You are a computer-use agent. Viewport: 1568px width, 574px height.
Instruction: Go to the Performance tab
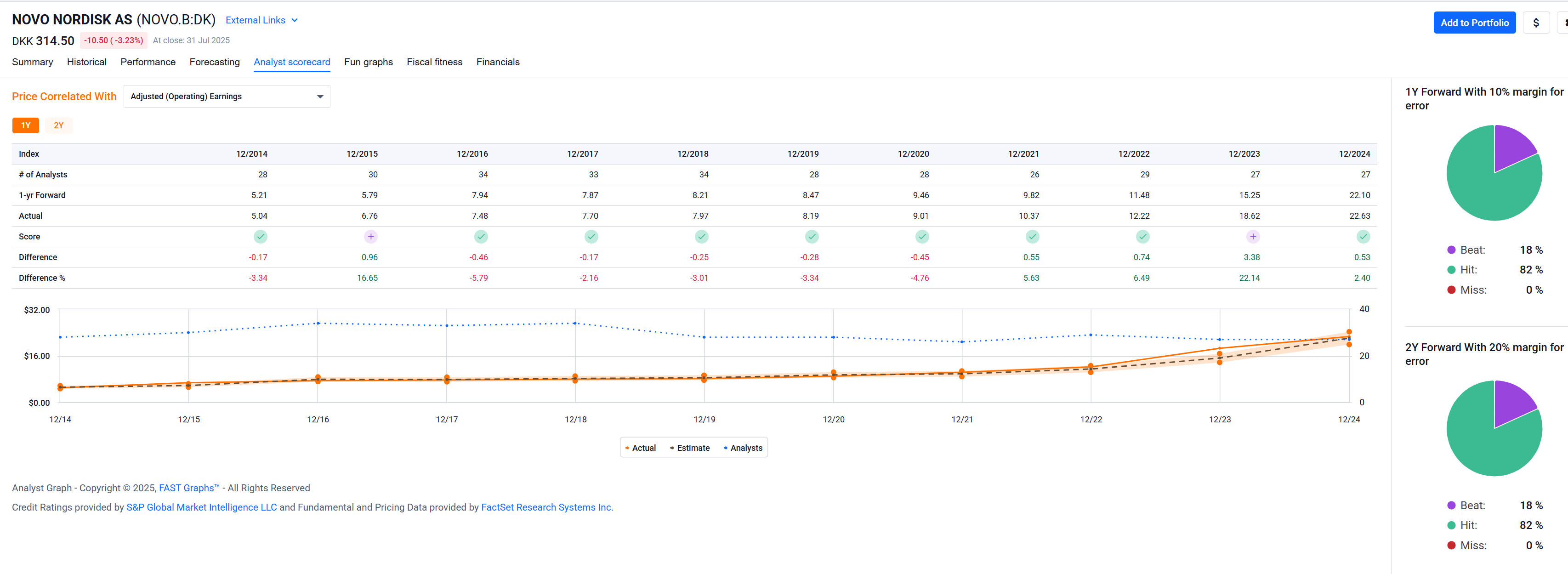click(x=148, y=62)
